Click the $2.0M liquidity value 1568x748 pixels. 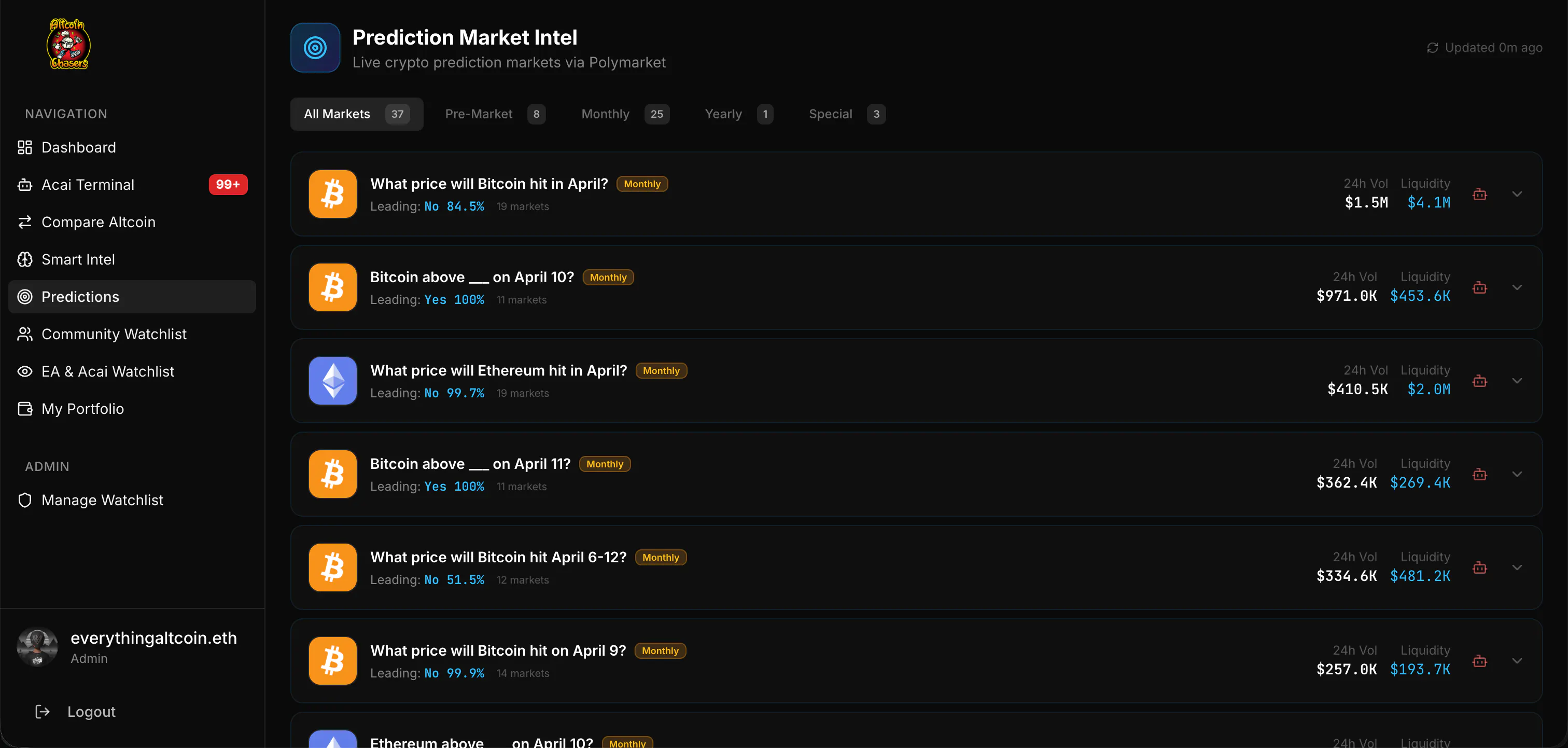(x=1429, y=389)
